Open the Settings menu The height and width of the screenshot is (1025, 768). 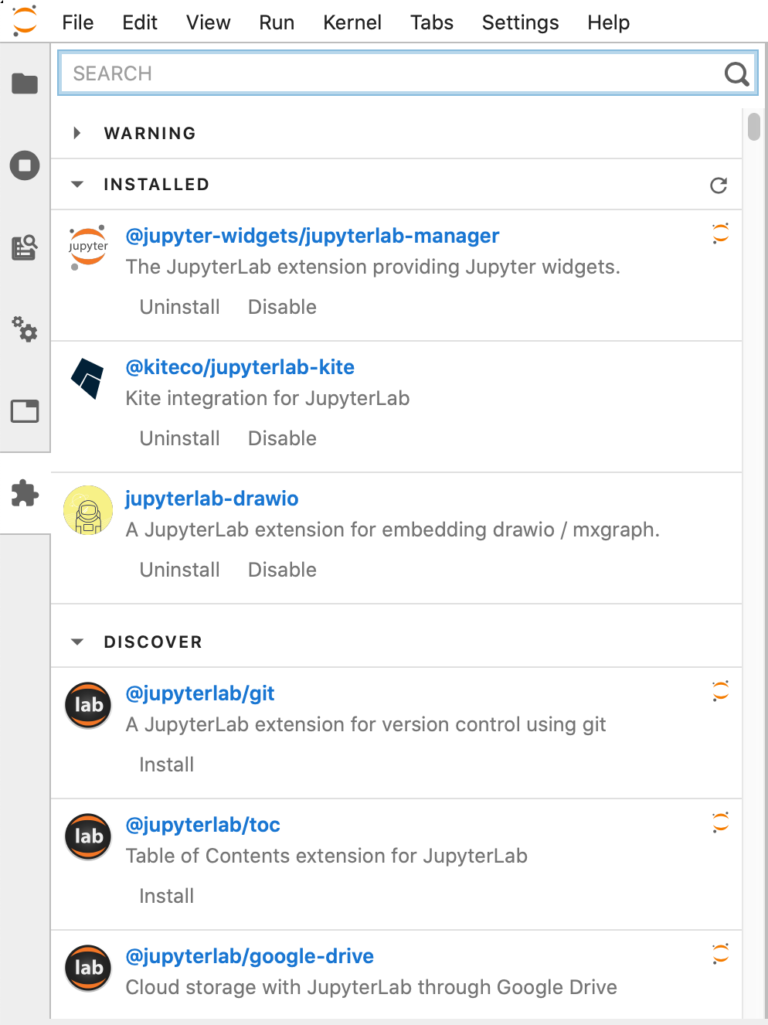520,22
